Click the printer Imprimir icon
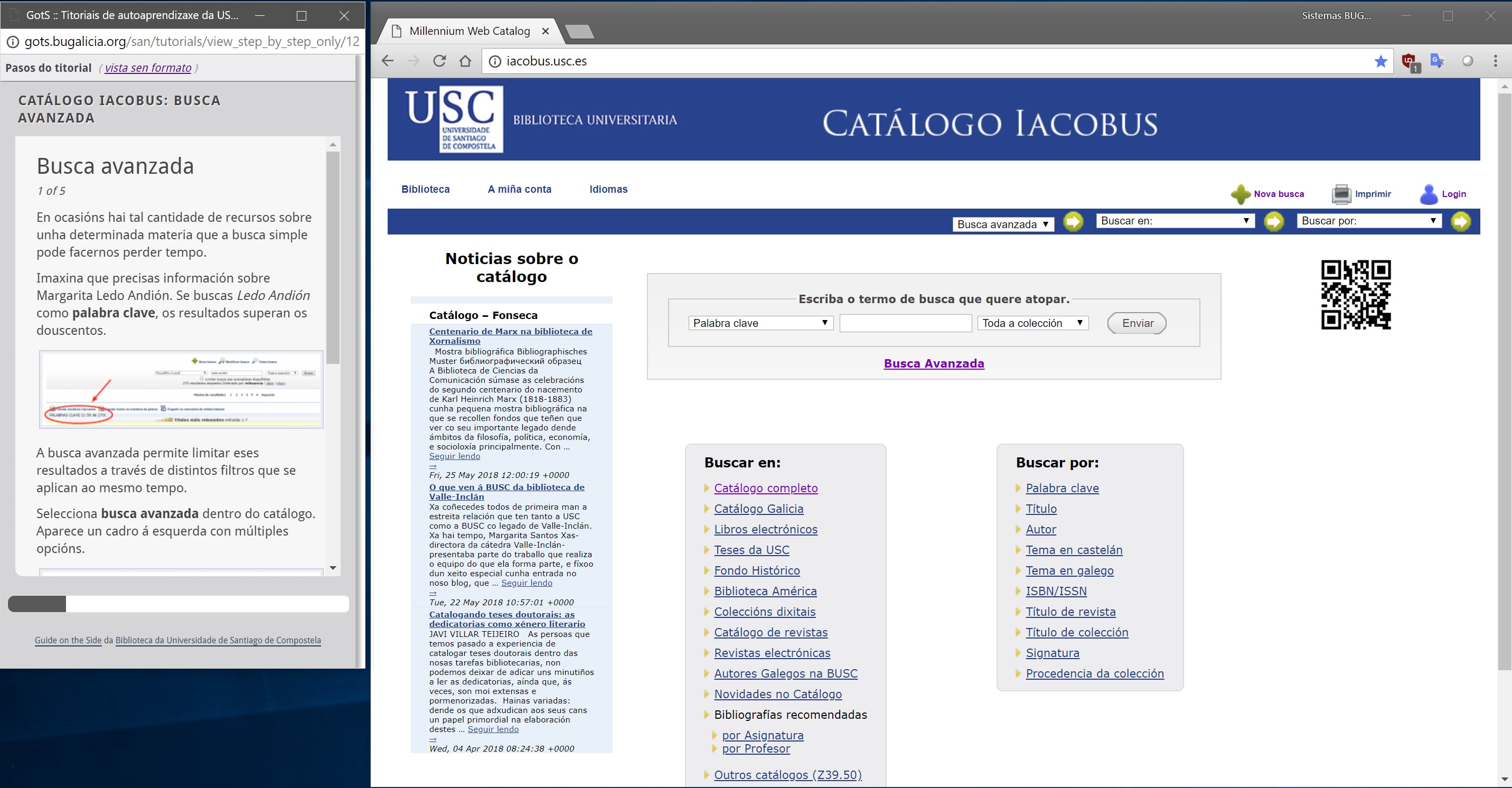Image resolution: width=1512 pixels, height=788 pixels. click(1341, 194)
